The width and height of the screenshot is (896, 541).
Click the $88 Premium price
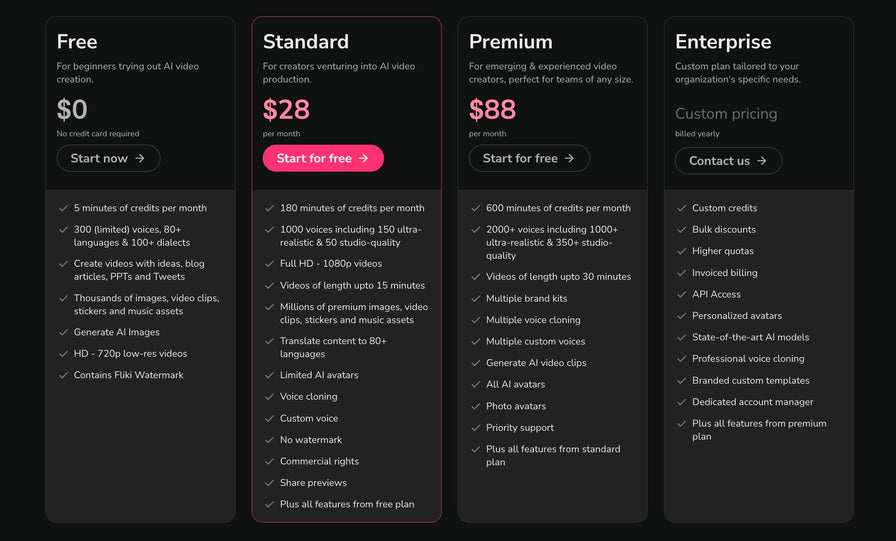[x=492, y=109]
